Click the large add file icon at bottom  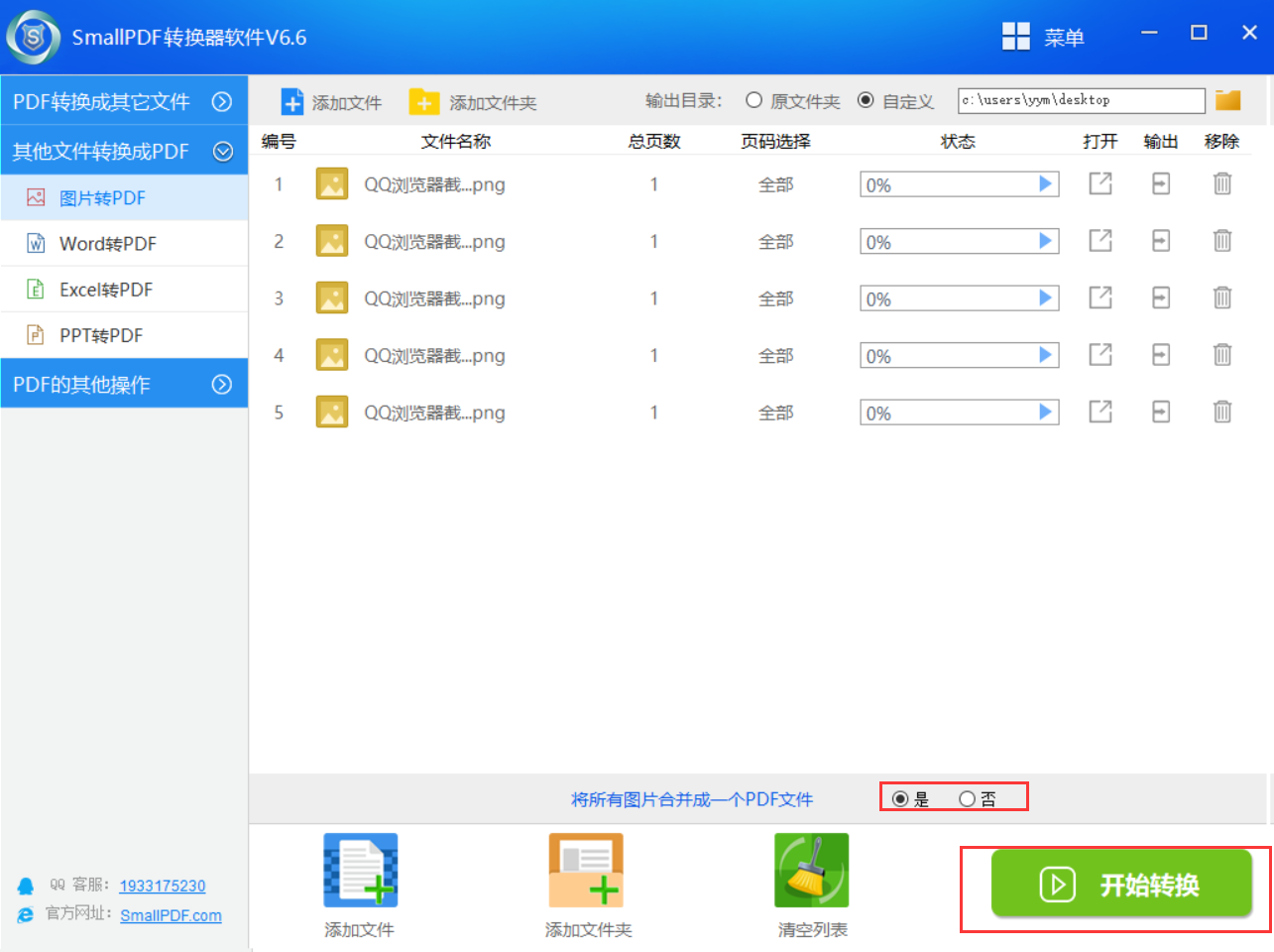[x=361, y=871]
